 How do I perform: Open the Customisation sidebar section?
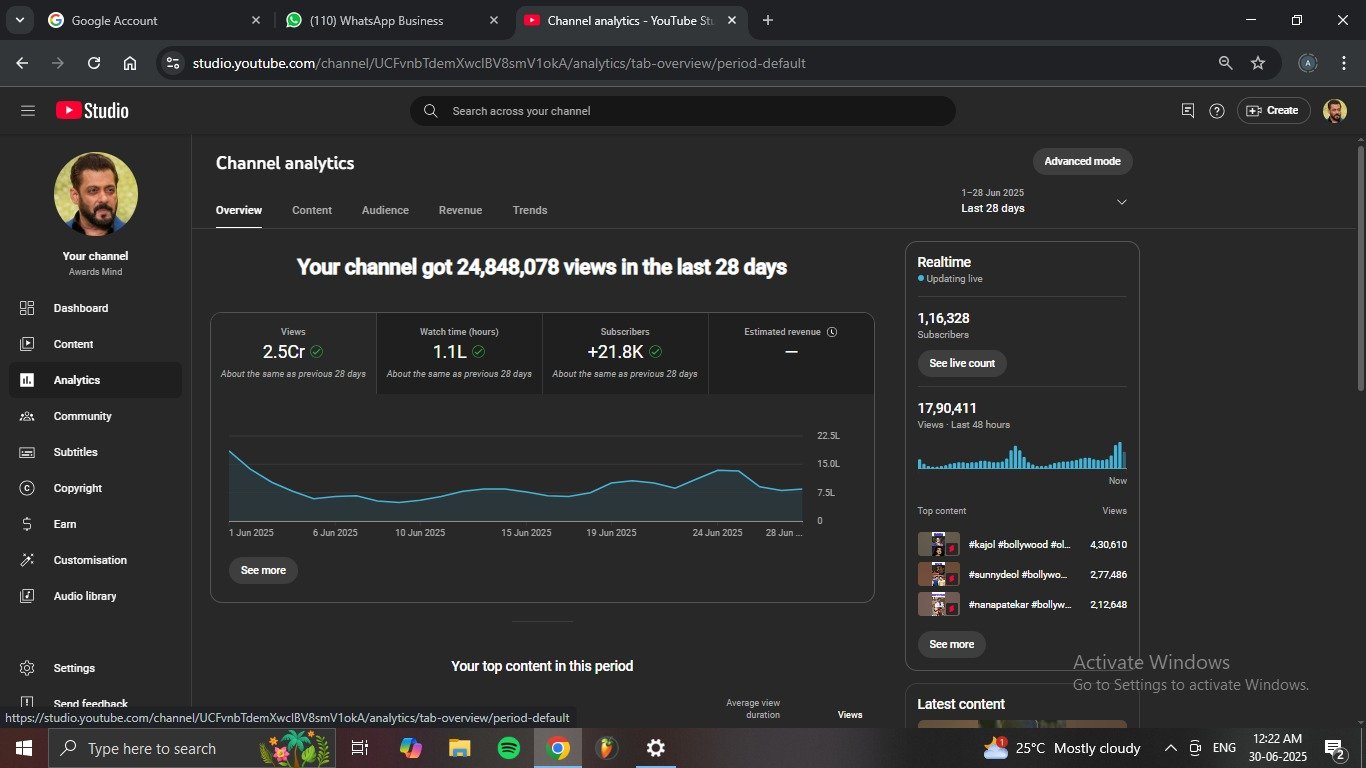[95, 560]
